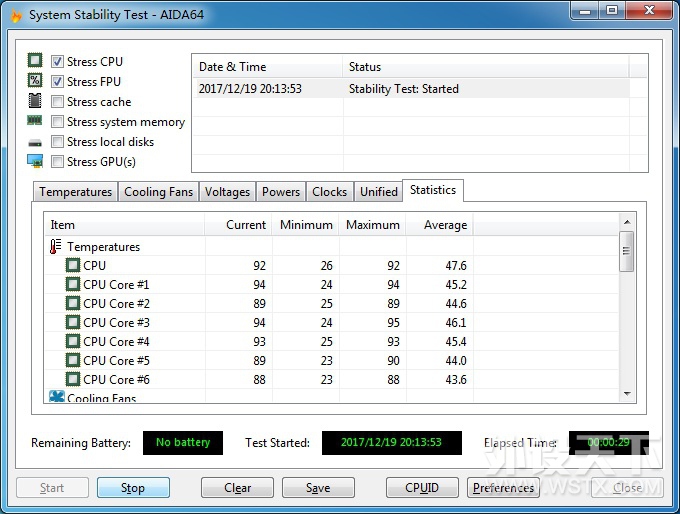Click the Date & Time column header
The height and width of the screenshot is (514, 680).
pos(268,67)
